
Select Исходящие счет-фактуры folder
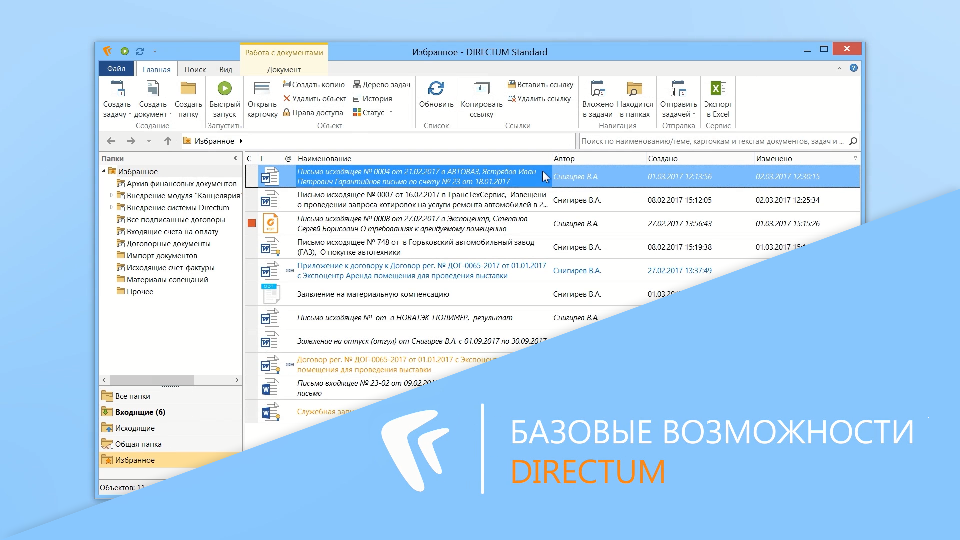pos(165,268)
